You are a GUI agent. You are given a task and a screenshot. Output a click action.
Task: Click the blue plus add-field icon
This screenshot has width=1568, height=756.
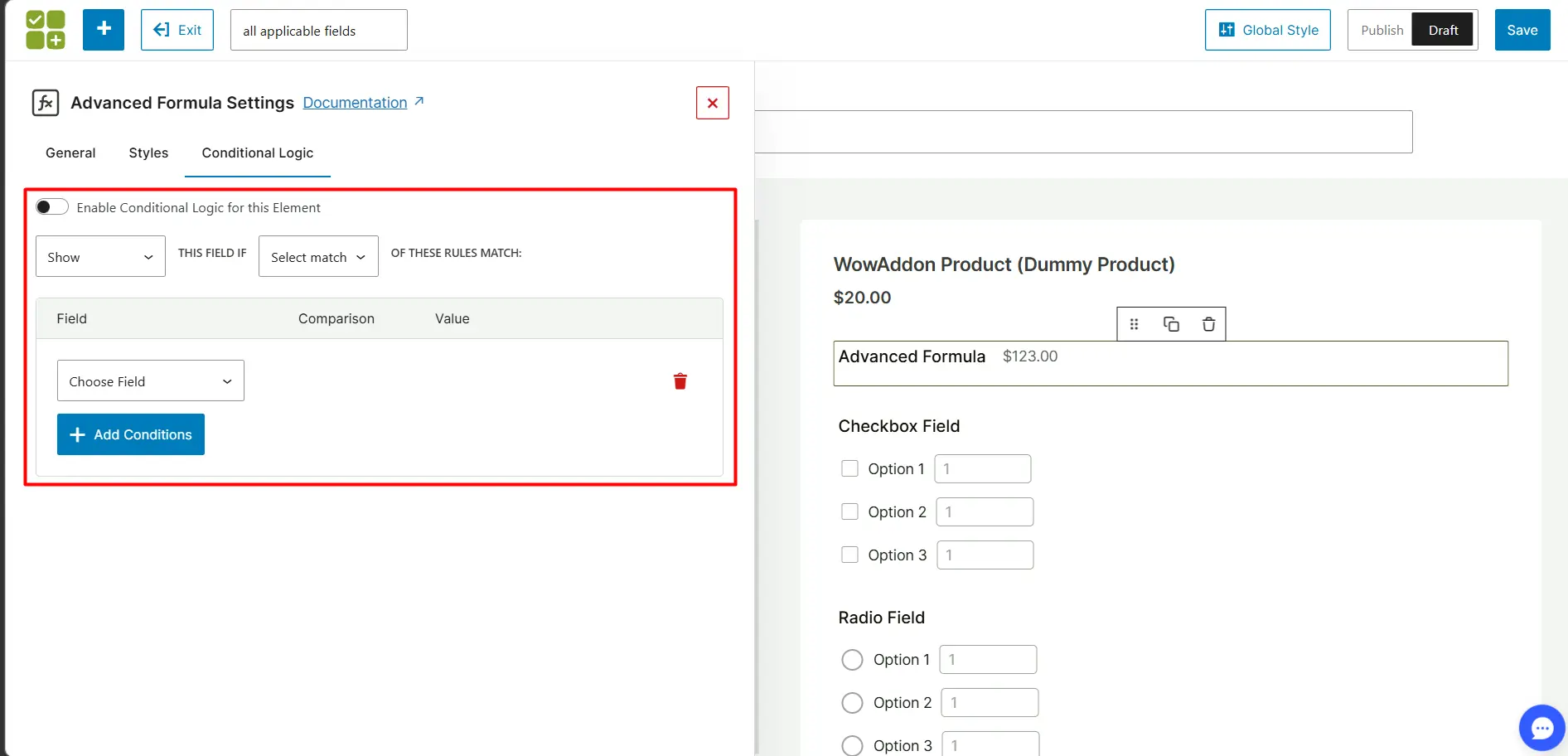tap(104, 30)
